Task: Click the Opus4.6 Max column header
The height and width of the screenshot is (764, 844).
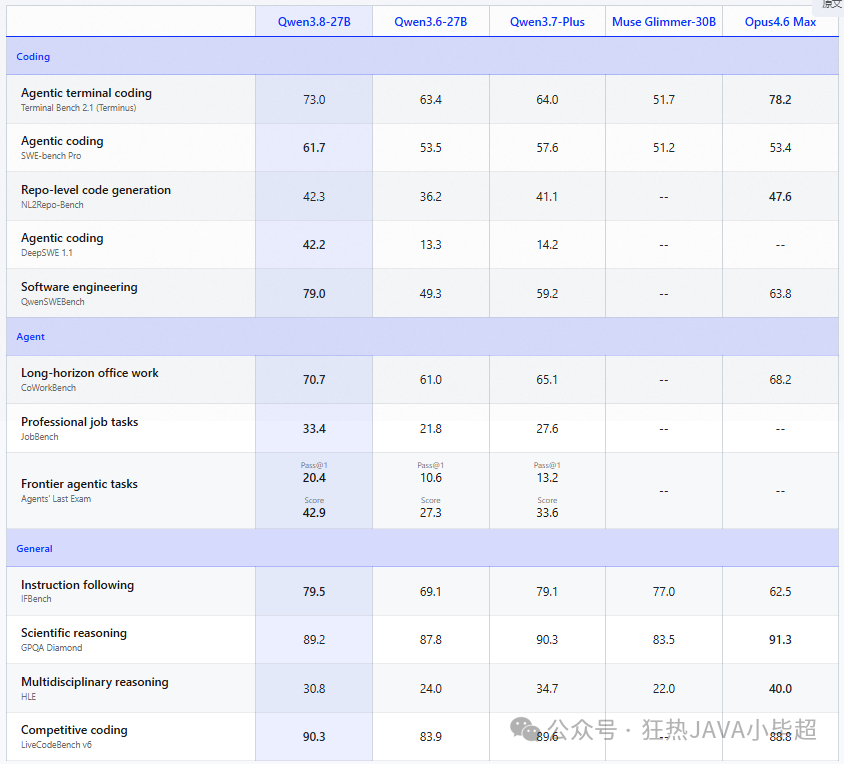Action: point(780,22)
